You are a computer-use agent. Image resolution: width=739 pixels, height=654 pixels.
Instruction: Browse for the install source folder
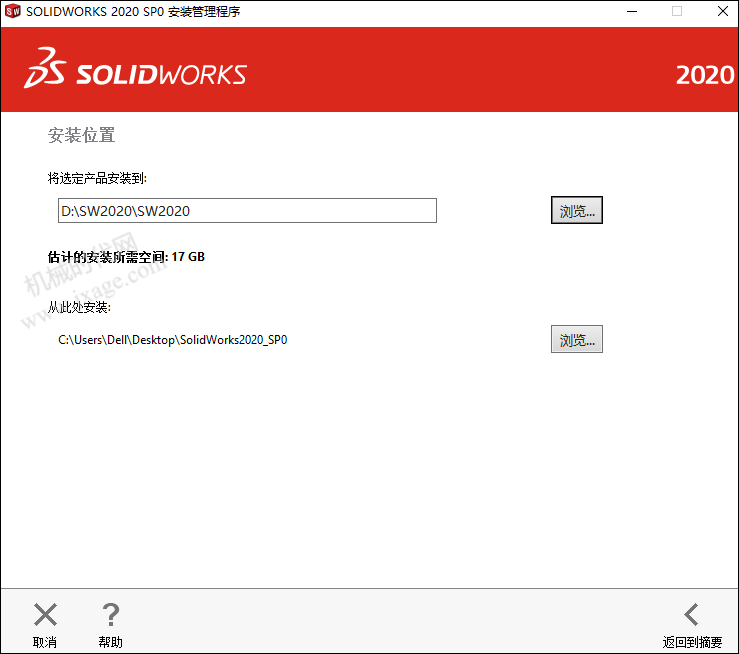[x=576, y=339]
